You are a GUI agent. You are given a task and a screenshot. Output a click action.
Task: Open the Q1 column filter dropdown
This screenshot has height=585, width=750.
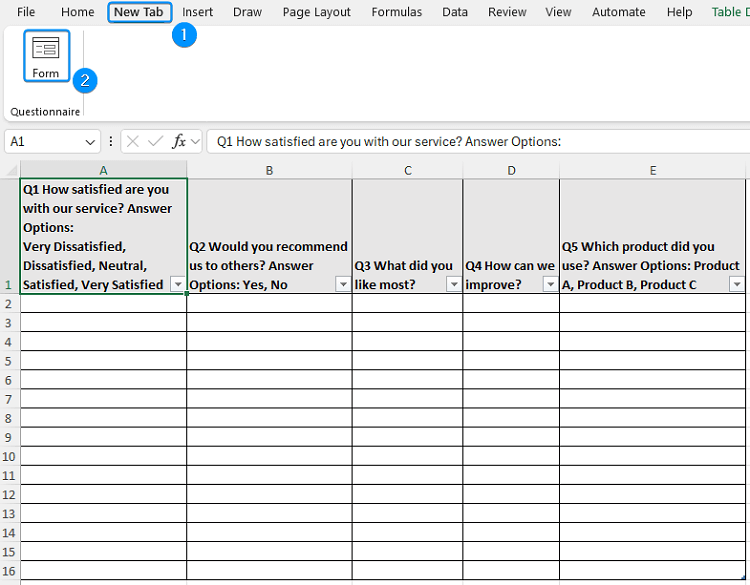pos(178,284)
